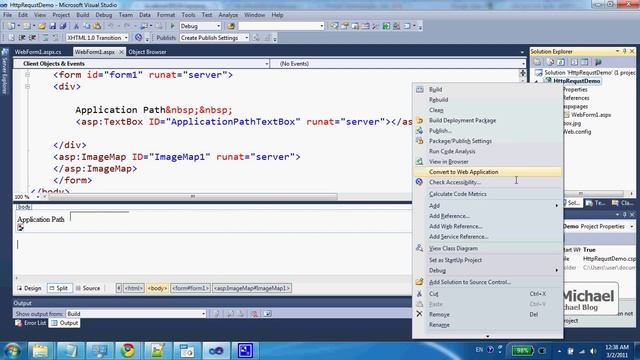Select View in Browser in context menu
Screen dimensions: 640x360
click(487, 162)
